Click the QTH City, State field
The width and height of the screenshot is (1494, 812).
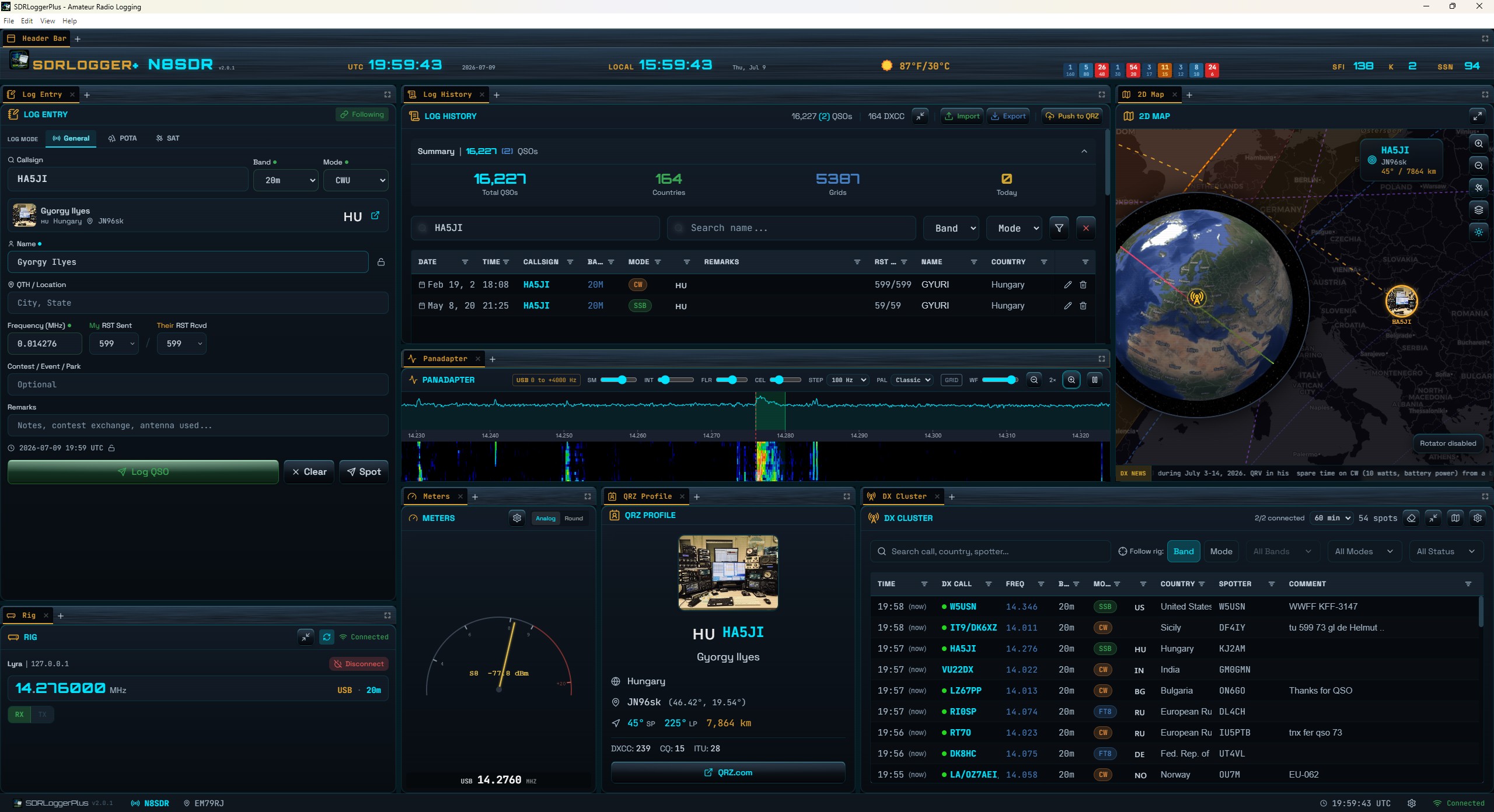198,303
